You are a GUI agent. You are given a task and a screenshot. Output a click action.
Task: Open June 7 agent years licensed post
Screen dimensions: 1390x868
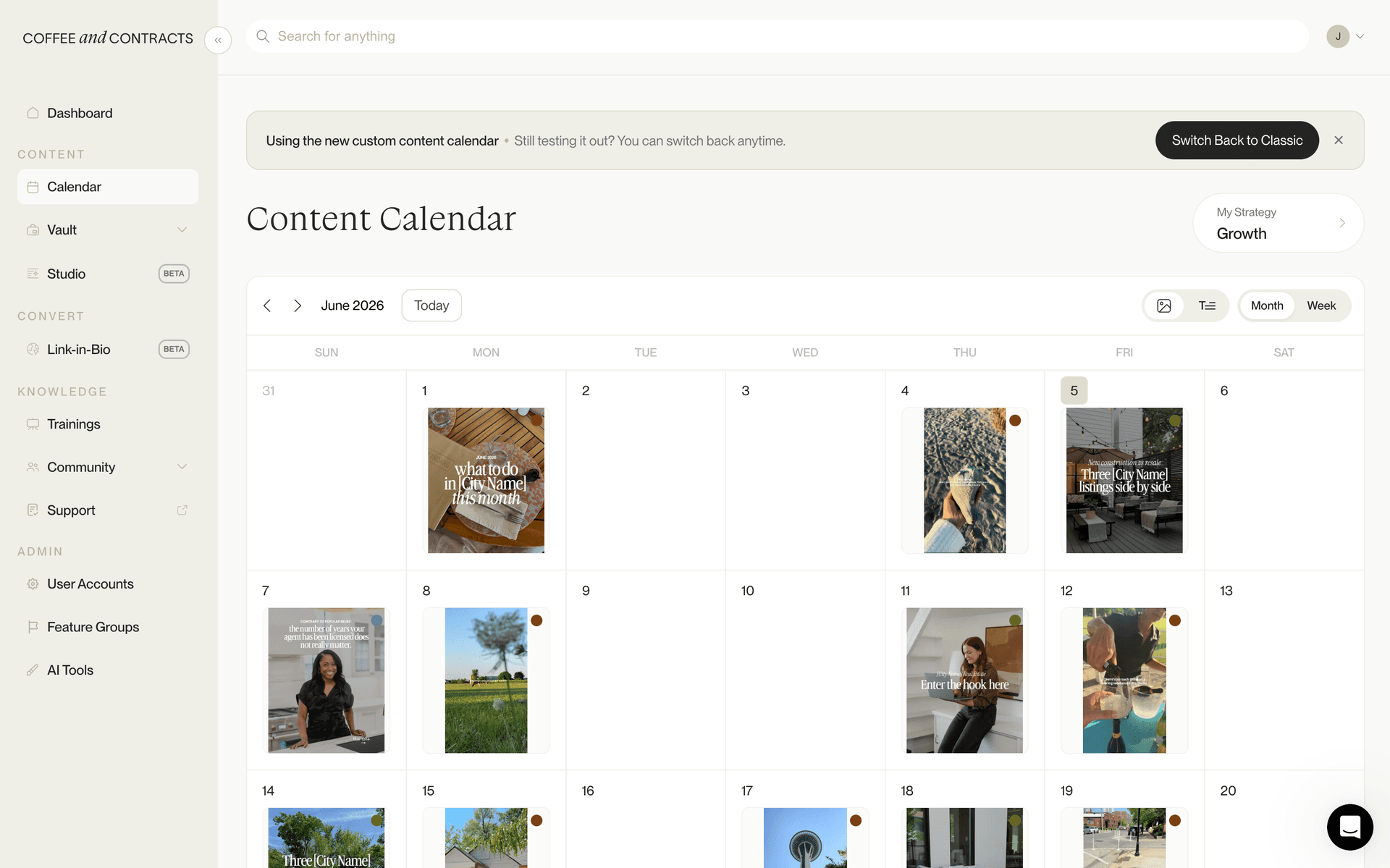pyautogui.click(x=327, y=681)
